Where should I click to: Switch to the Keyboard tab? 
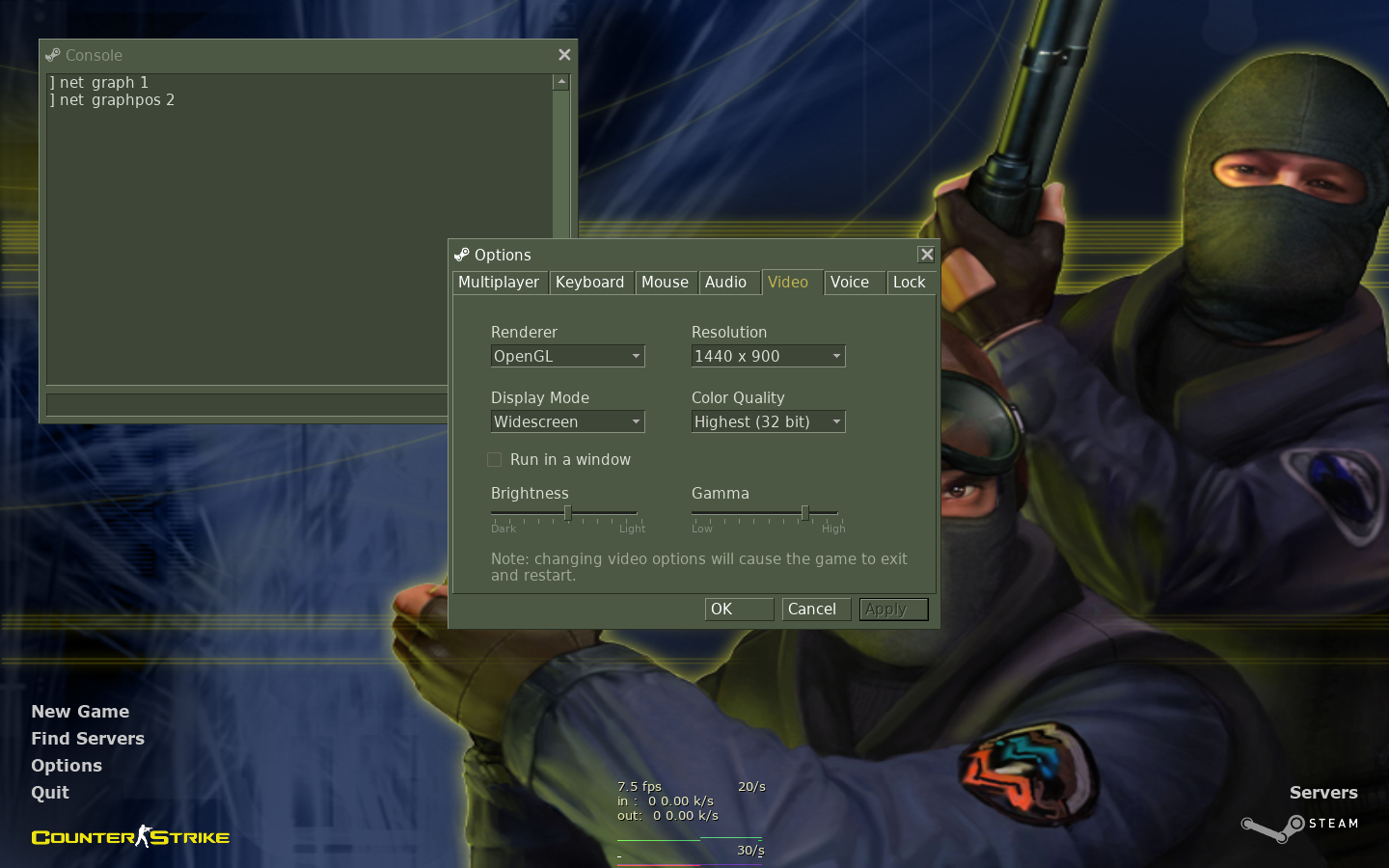pos(591,283)
